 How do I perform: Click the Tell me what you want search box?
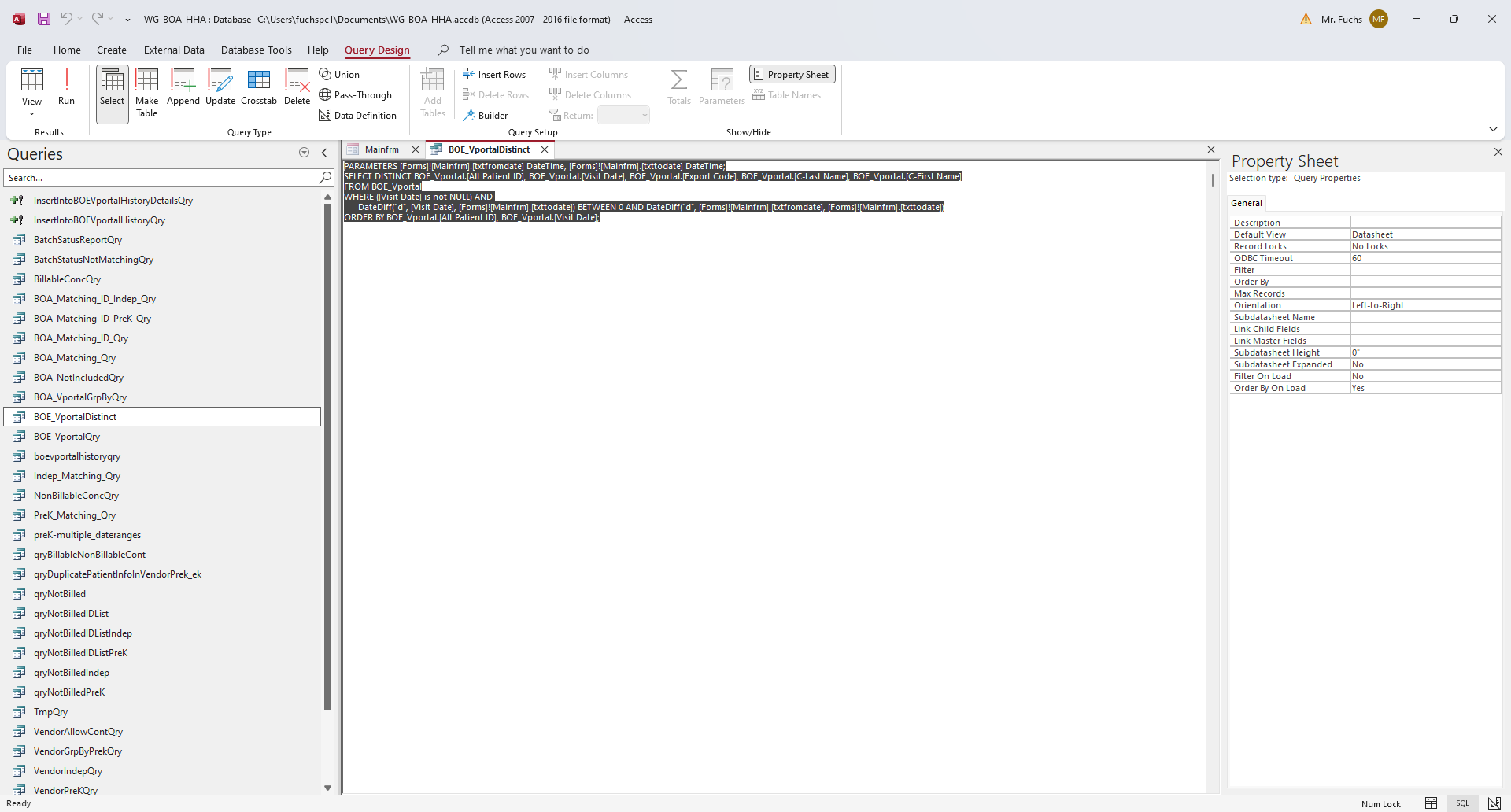[524, 50]
